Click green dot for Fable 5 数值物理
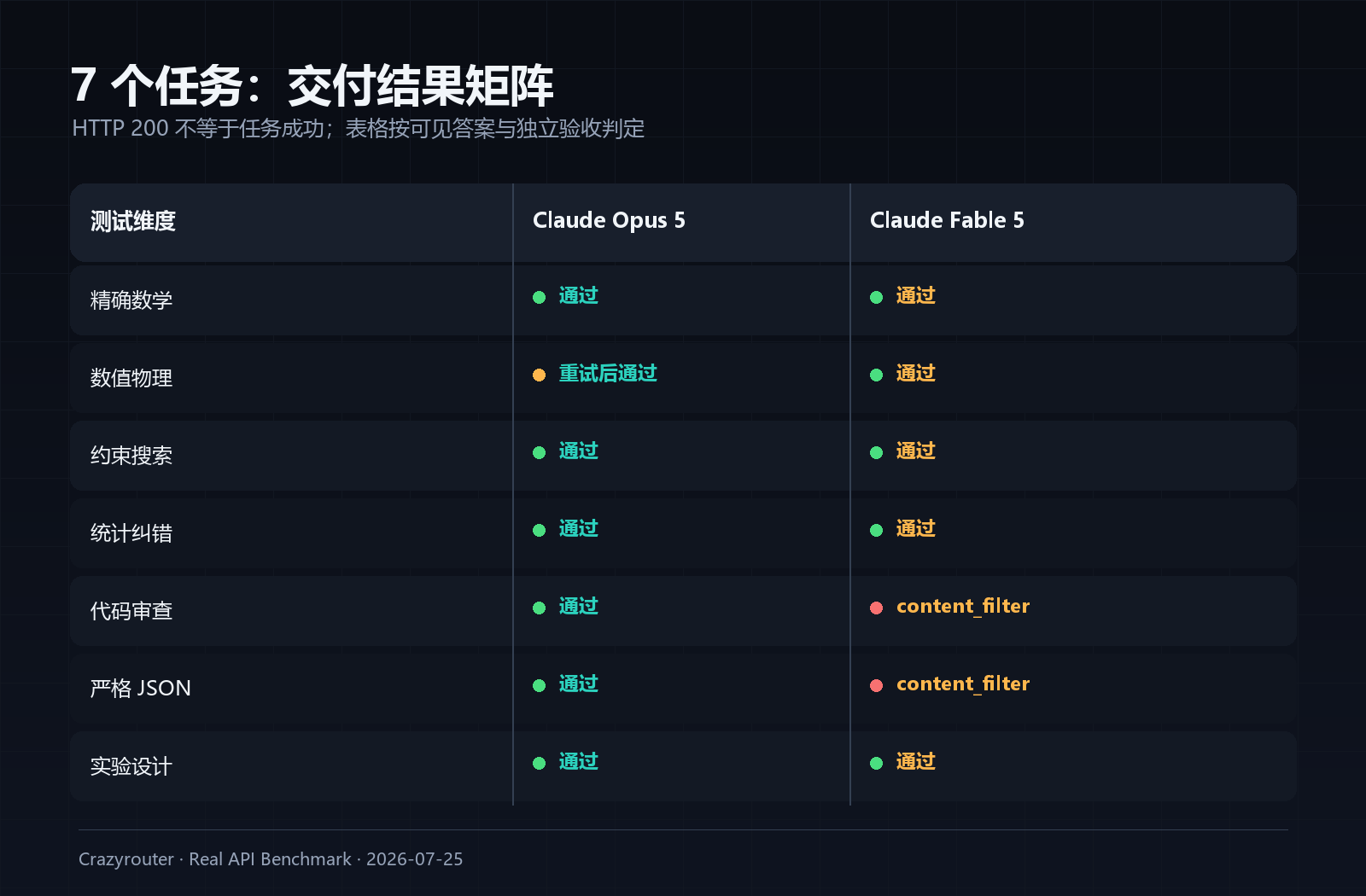1366x896 pixels. click(876, 375)
